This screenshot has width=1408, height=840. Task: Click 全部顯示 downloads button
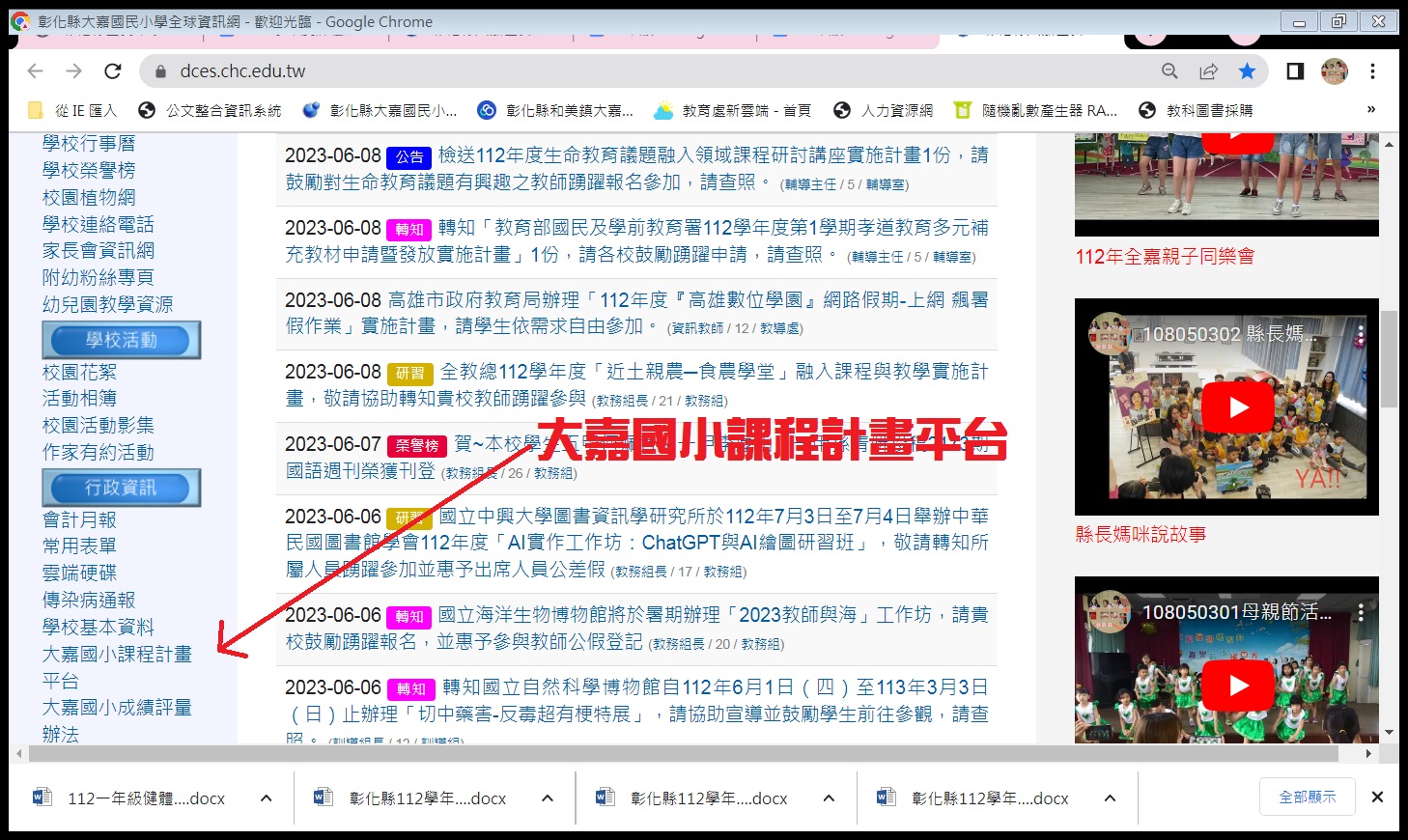click(1308, 798)
